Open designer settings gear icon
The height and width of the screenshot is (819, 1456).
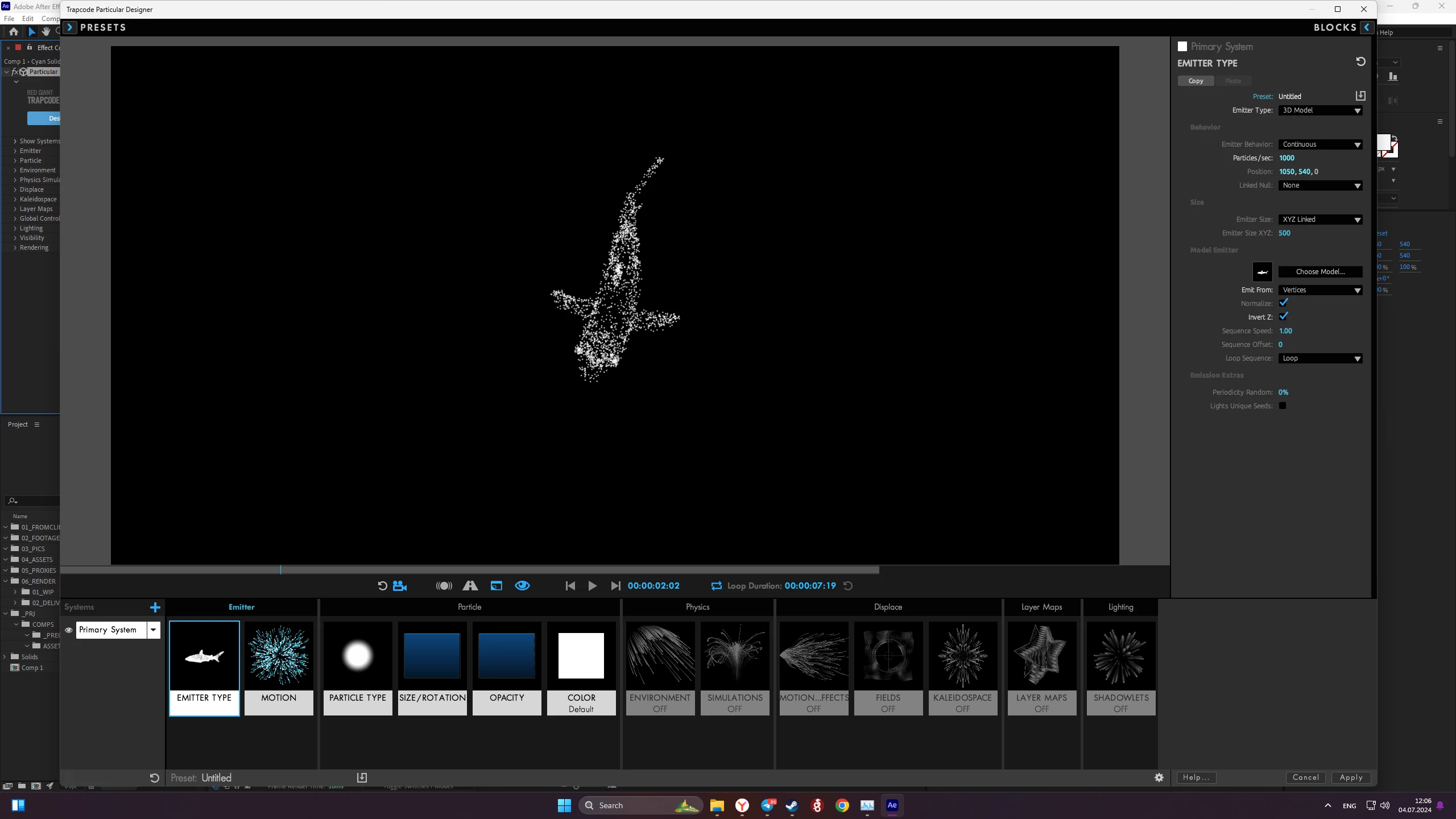point(1159,777)
